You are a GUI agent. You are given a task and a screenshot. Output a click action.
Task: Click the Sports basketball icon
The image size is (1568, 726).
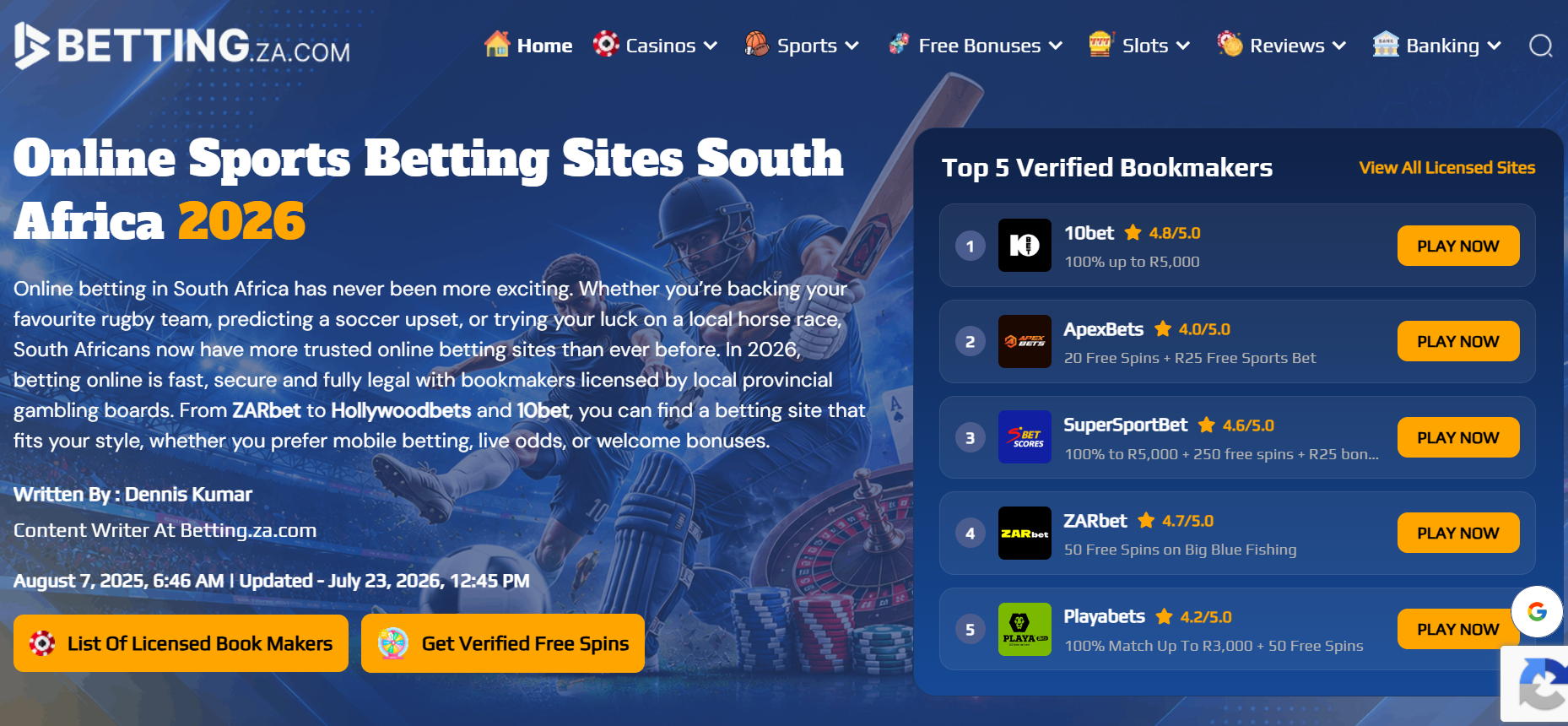point(757,44)
